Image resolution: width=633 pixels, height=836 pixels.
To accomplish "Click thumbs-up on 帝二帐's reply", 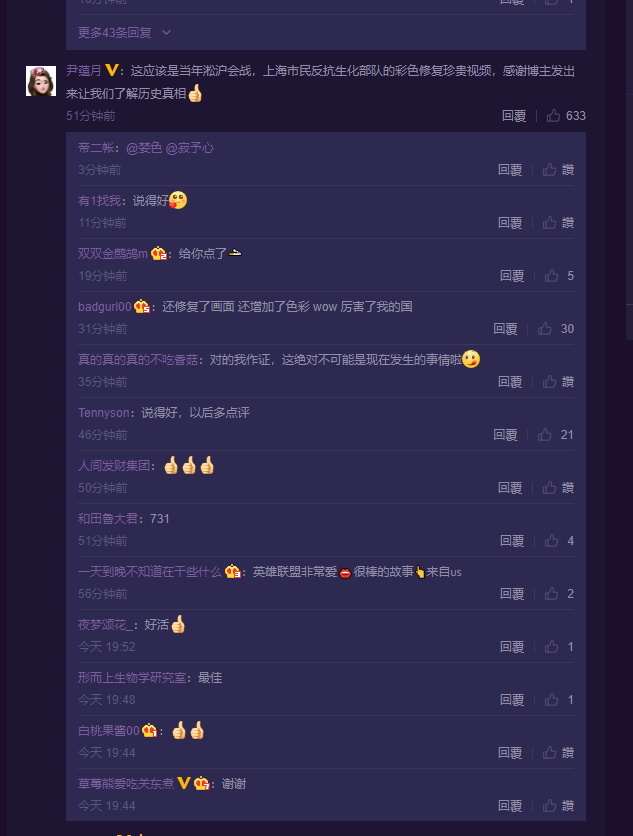I will click(x=549, y=170).
